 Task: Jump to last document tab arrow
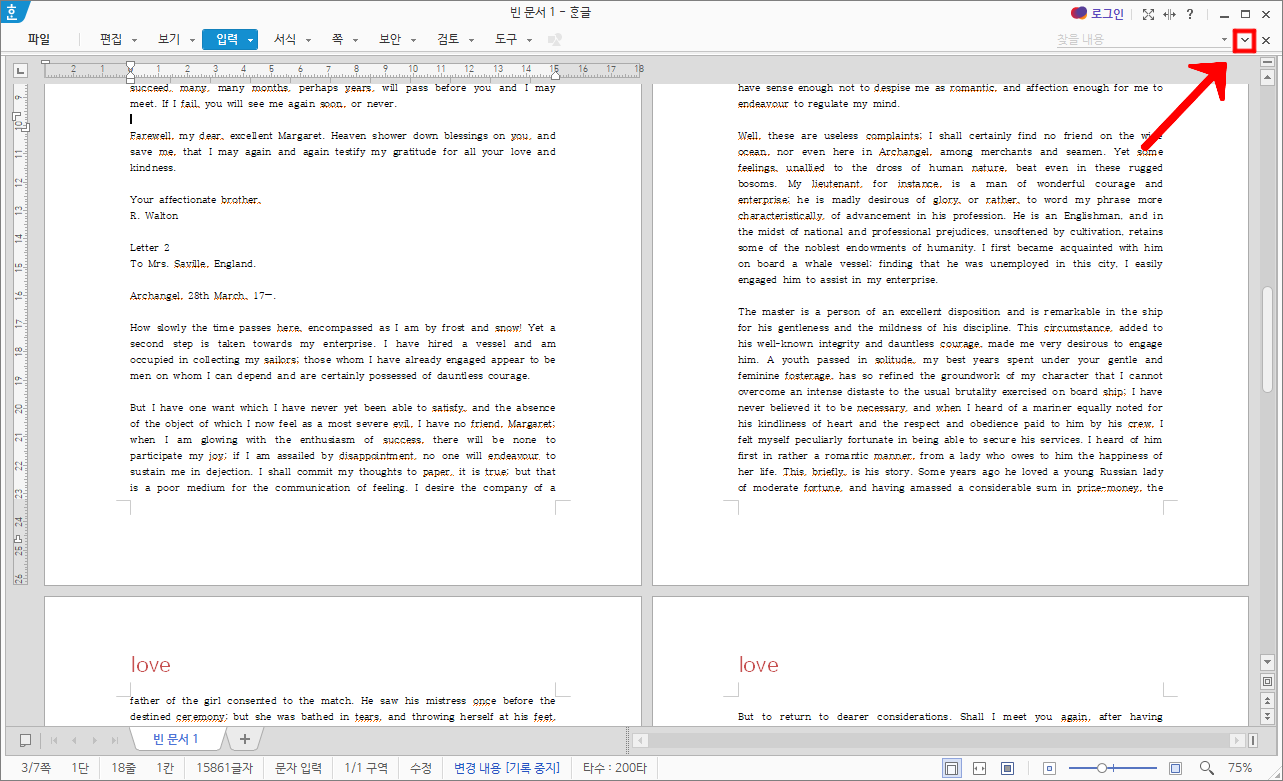[x=116, y=740]
